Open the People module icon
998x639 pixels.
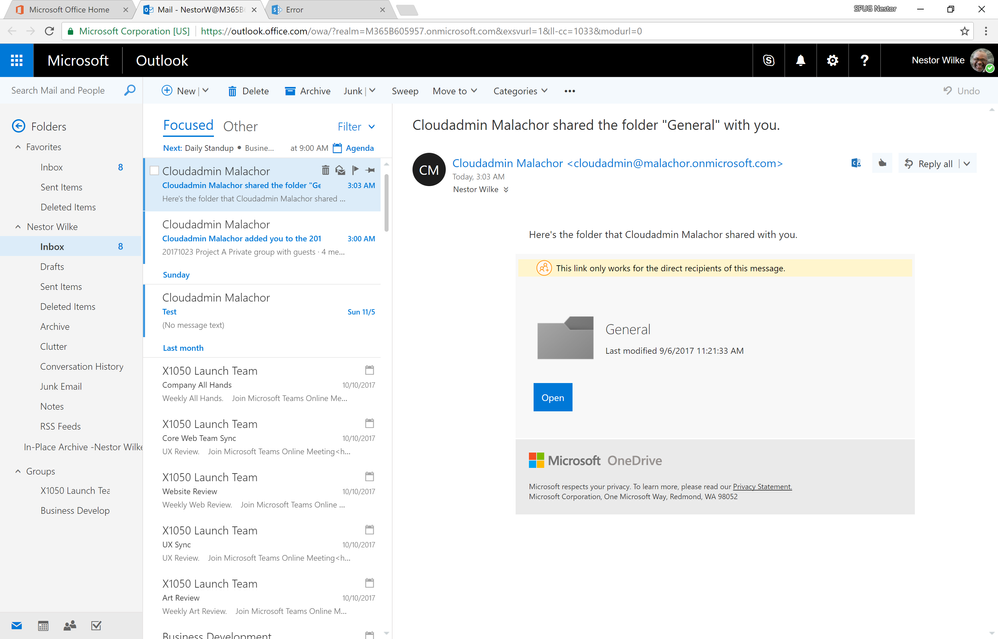[x=70, y=626]
